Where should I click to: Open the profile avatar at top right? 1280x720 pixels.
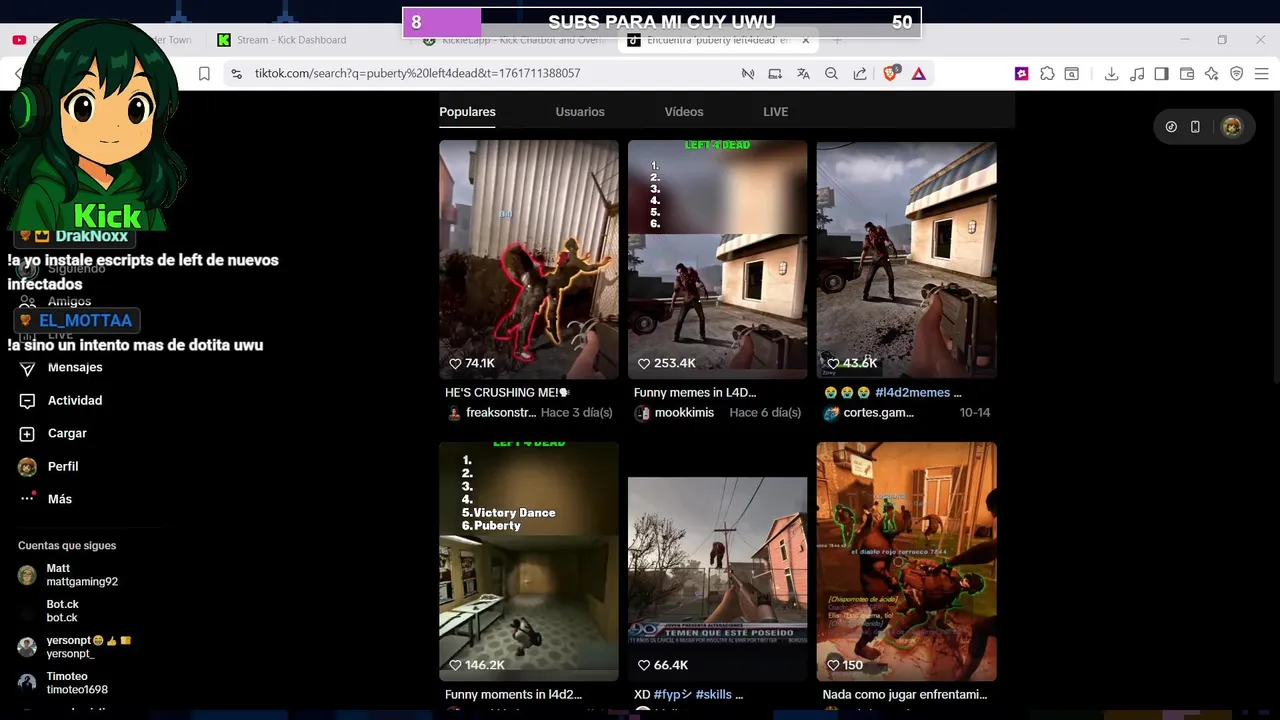click(x=1232, y=127)
